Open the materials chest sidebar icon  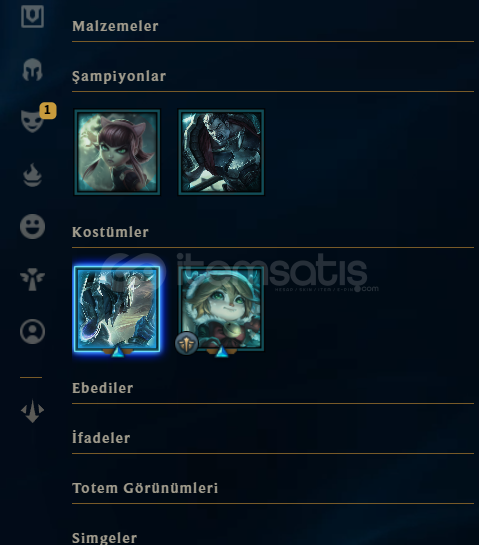[32, 16]
